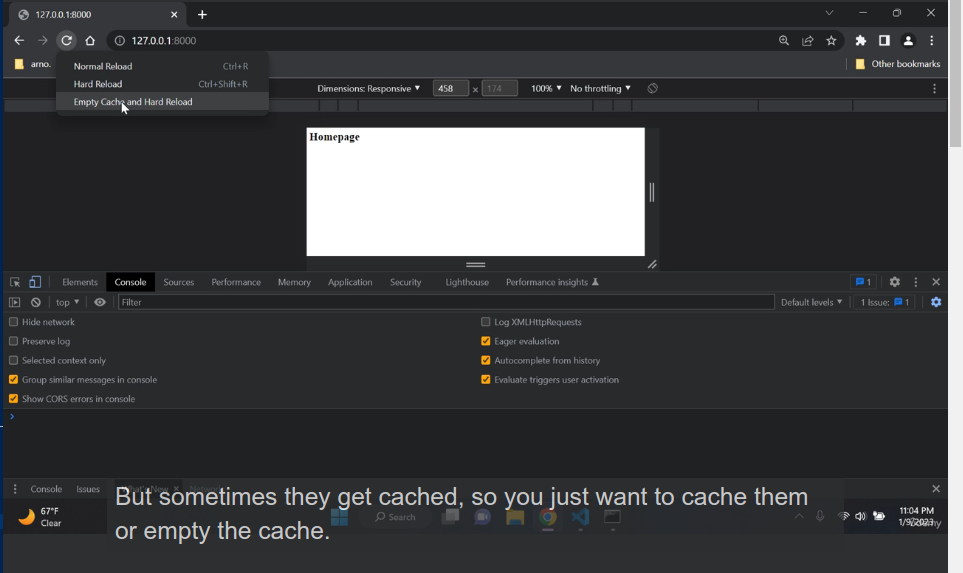Open Dimensions Responsive dropdown
Viewport: 963px width, 573px height.
(x=368, y=88)
